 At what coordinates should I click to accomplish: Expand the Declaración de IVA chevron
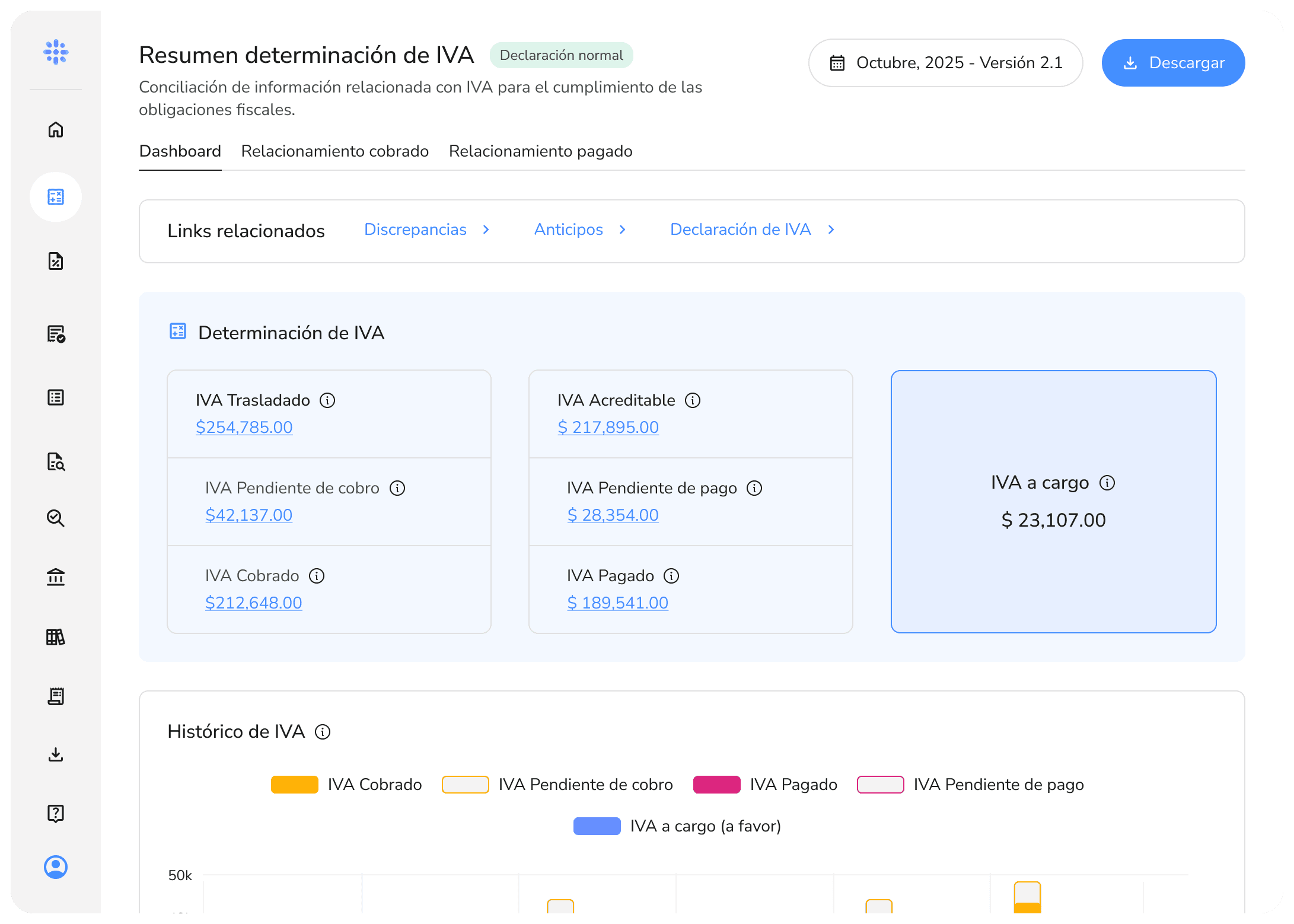[831, 230]
